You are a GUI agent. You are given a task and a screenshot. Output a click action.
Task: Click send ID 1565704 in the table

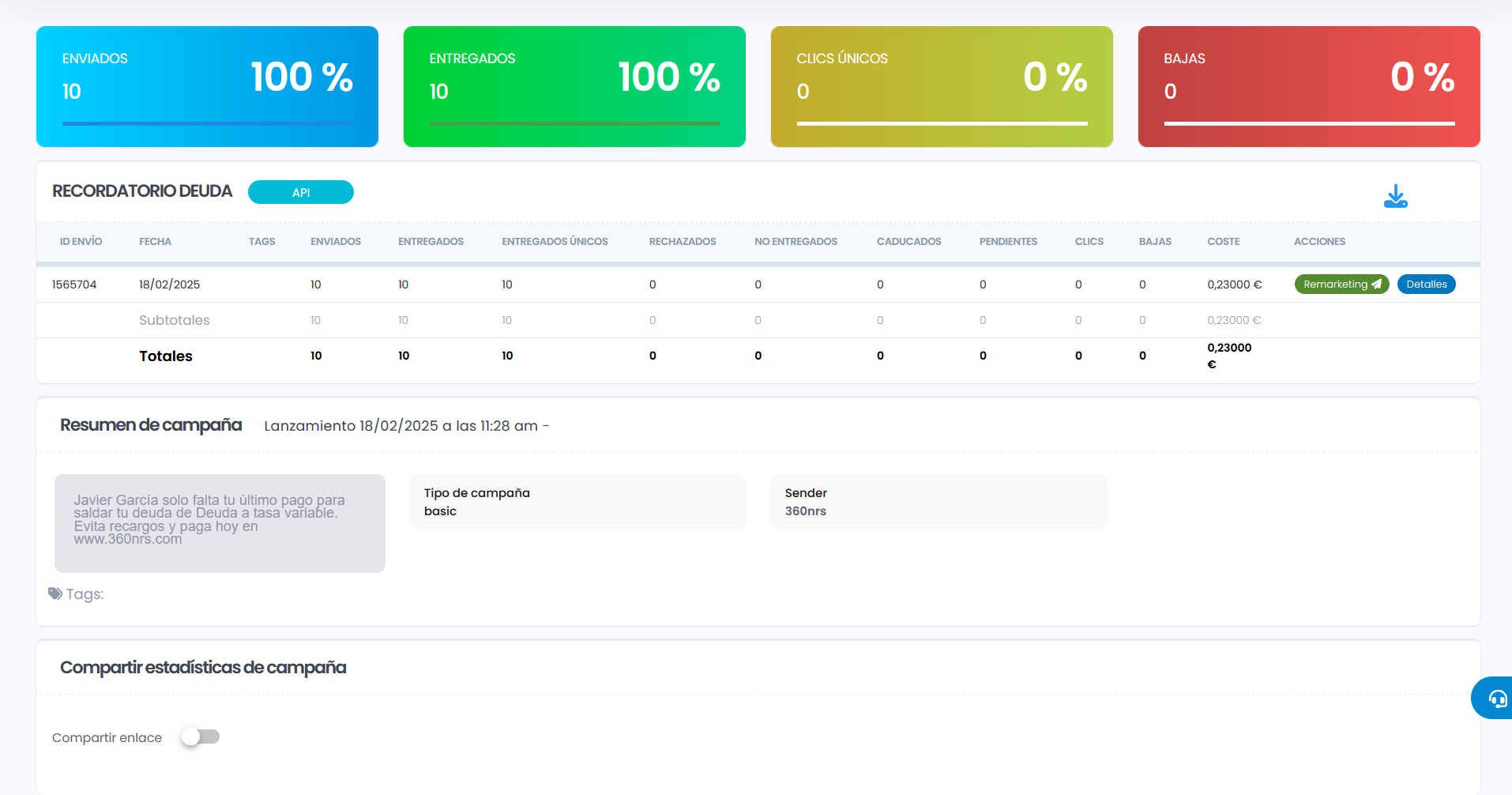click(74, 284)
